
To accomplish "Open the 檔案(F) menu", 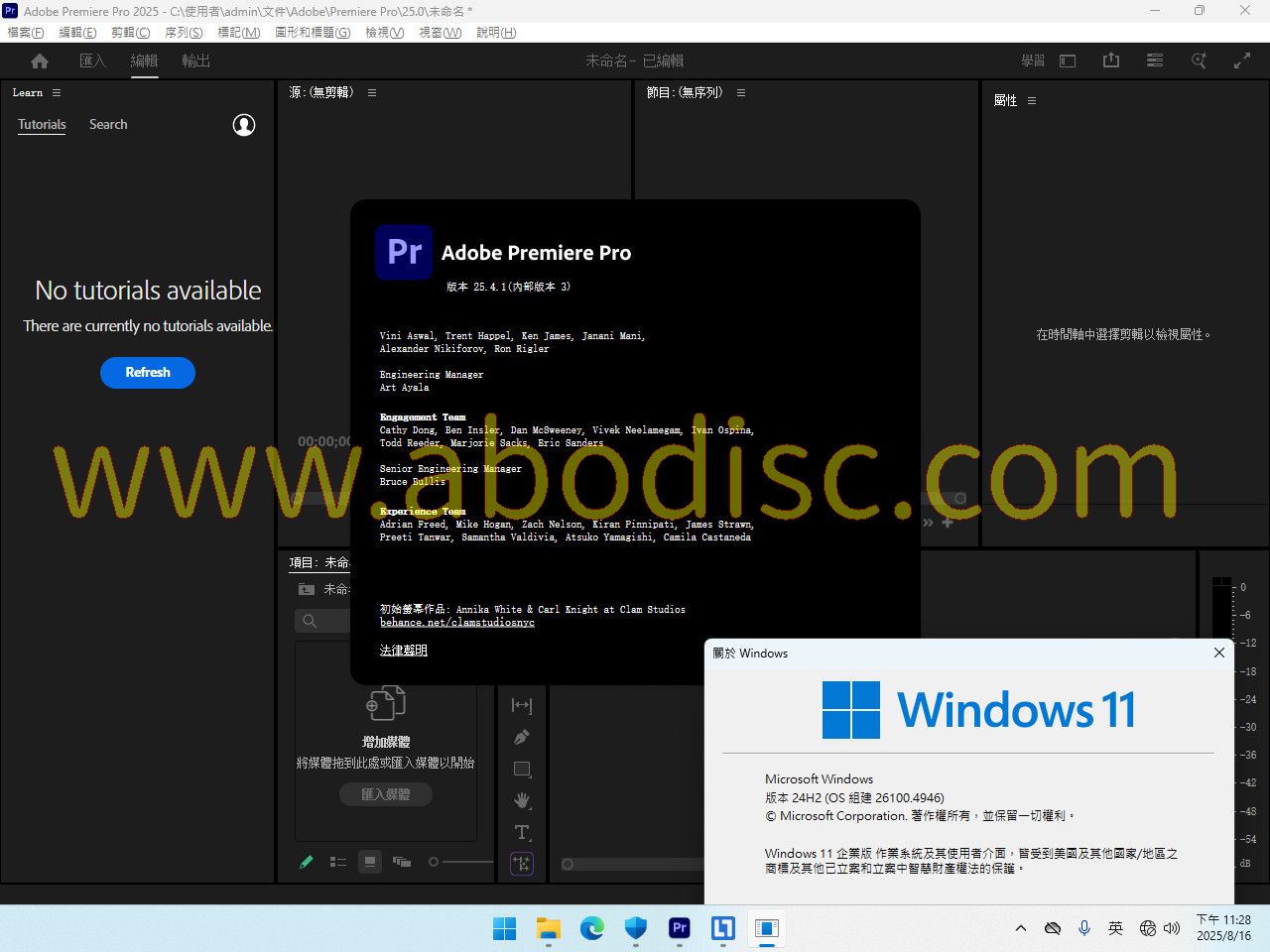I will (26, 32).
